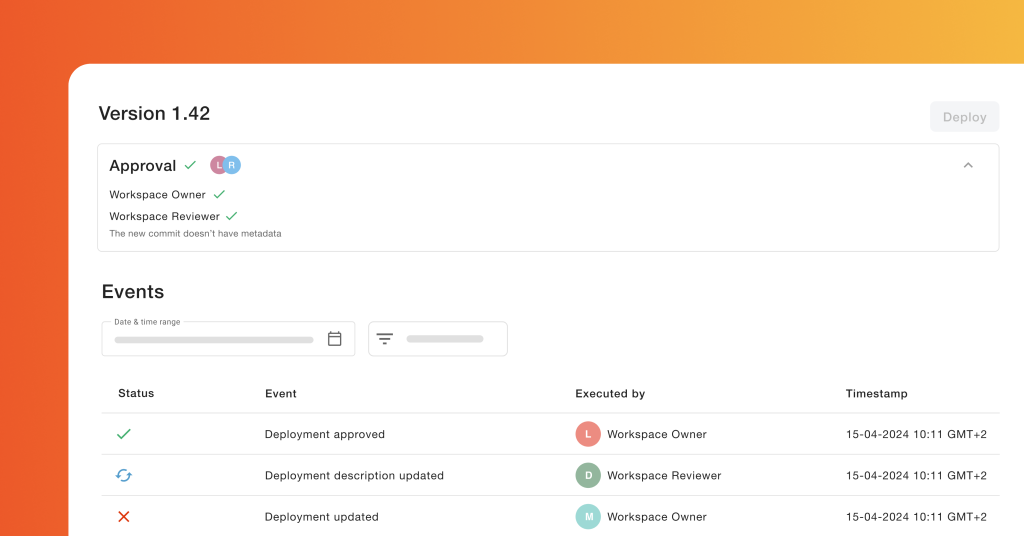Select the Deployment approved event text
1024x536 pixels.
(x=325, y=434)
